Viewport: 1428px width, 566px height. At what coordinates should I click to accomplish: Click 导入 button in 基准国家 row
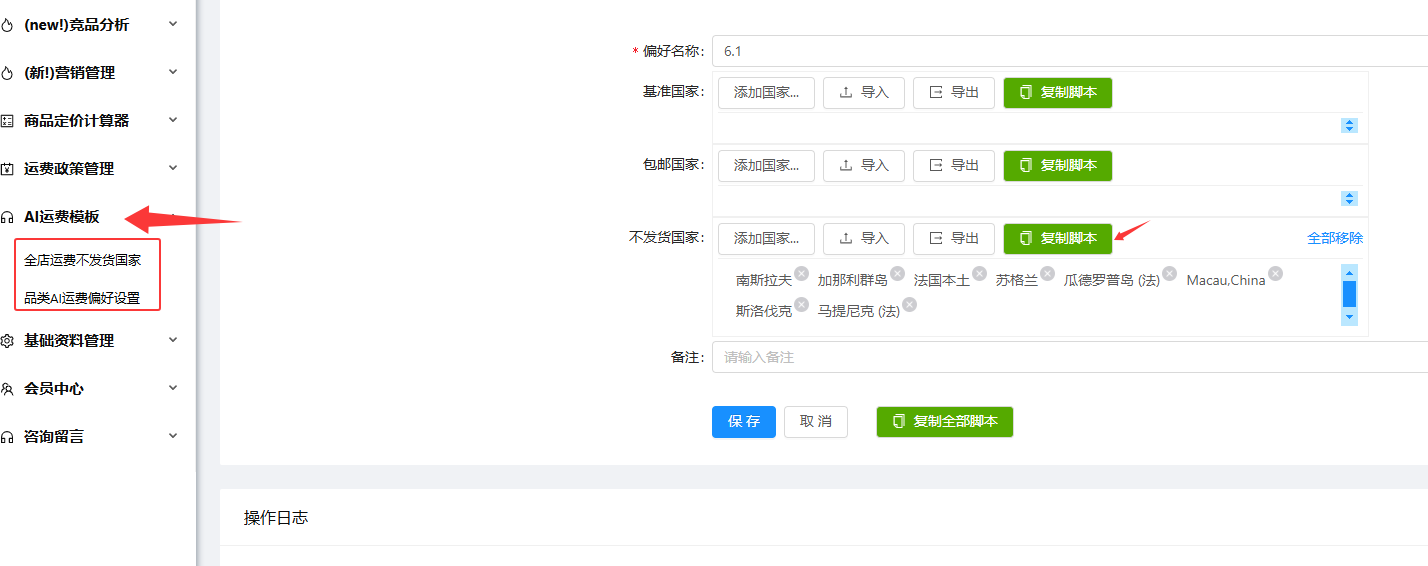pyautogui.click(x=864, y=93)
